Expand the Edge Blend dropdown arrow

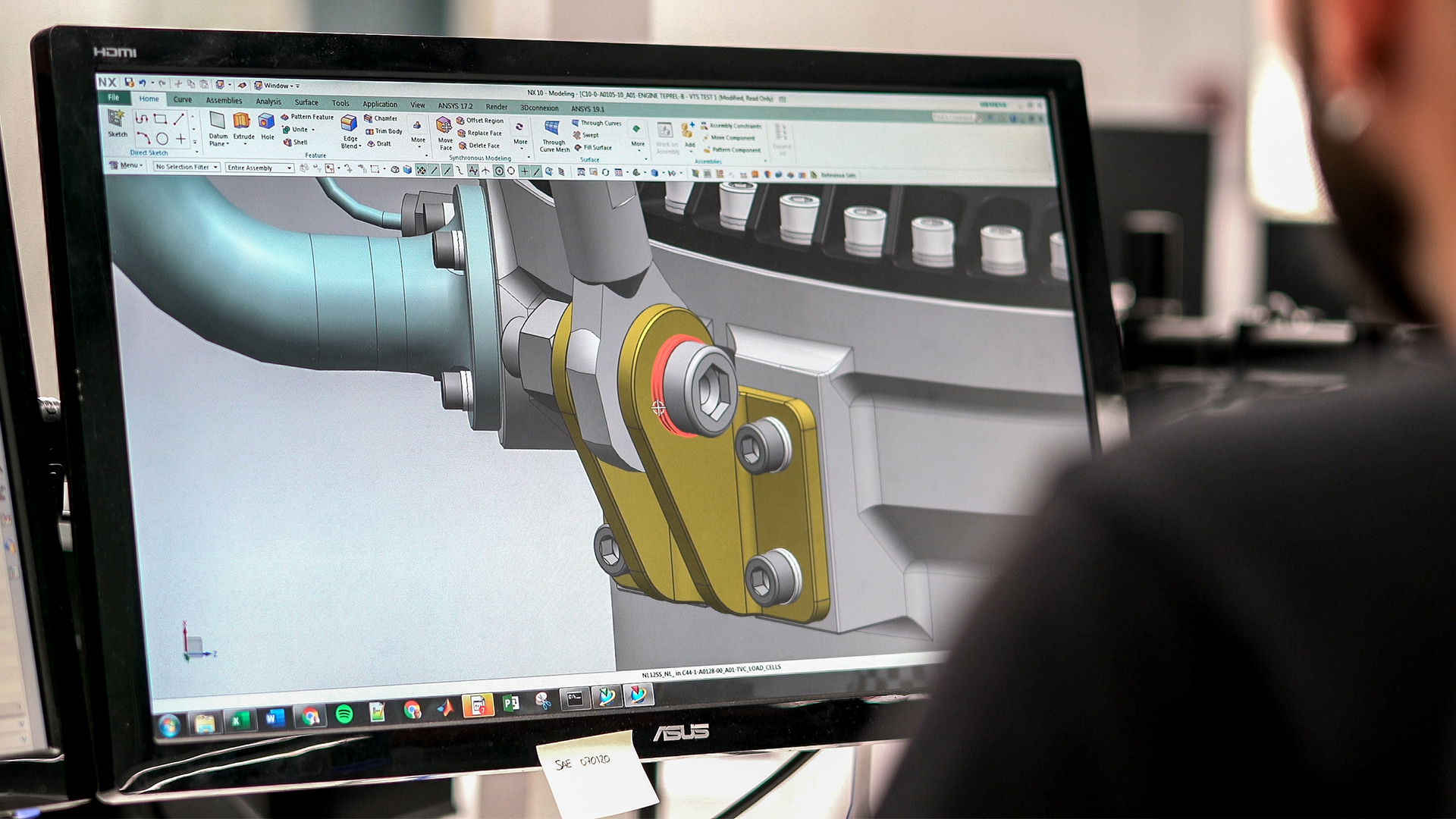pos(360,146)
